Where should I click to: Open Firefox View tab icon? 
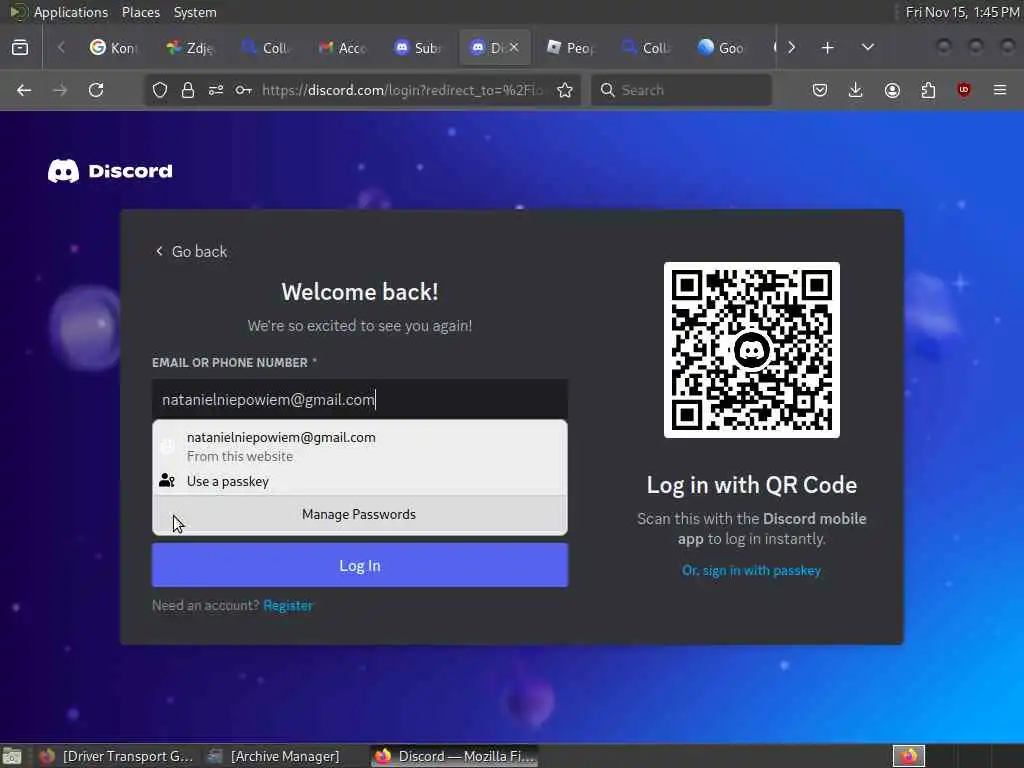[20, 48]
